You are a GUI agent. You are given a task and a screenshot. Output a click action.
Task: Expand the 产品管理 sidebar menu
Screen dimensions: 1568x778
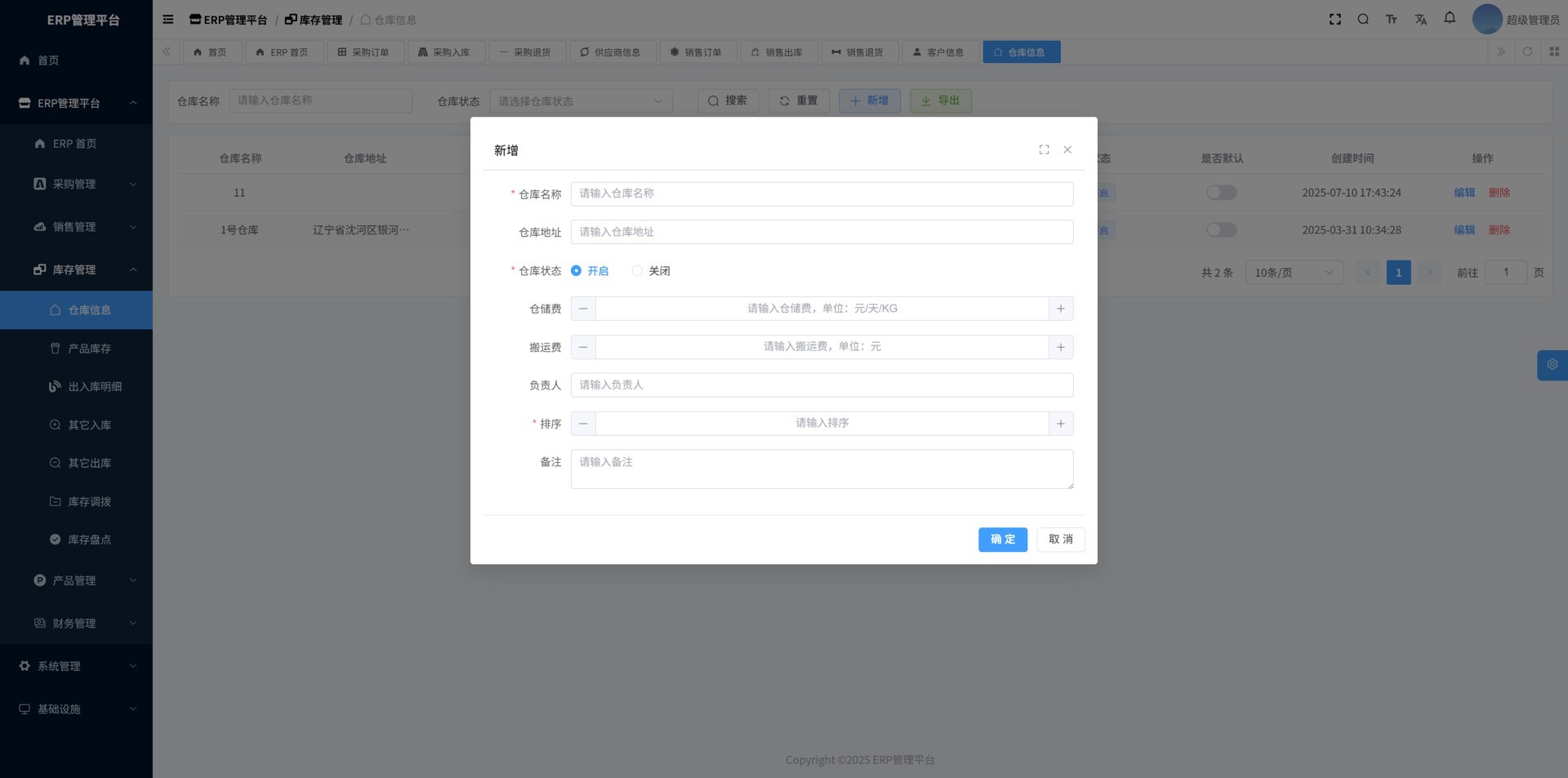point(76,580)
